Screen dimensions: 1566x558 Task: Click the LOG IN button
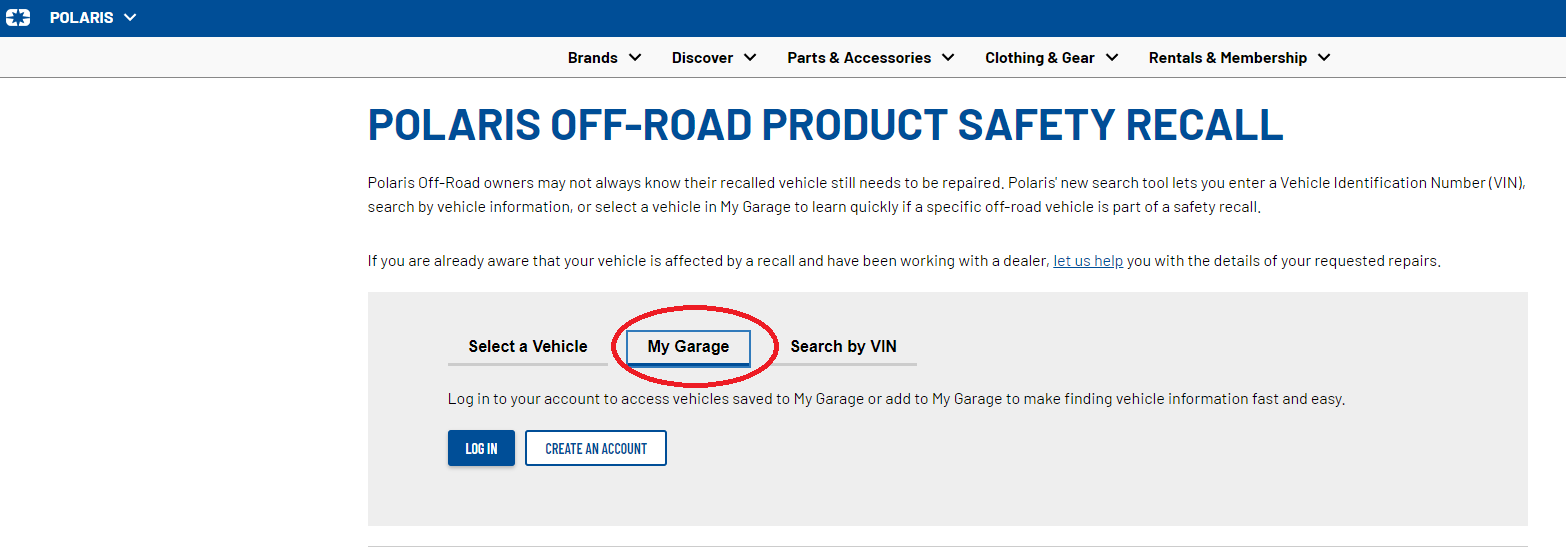(481, 448)
